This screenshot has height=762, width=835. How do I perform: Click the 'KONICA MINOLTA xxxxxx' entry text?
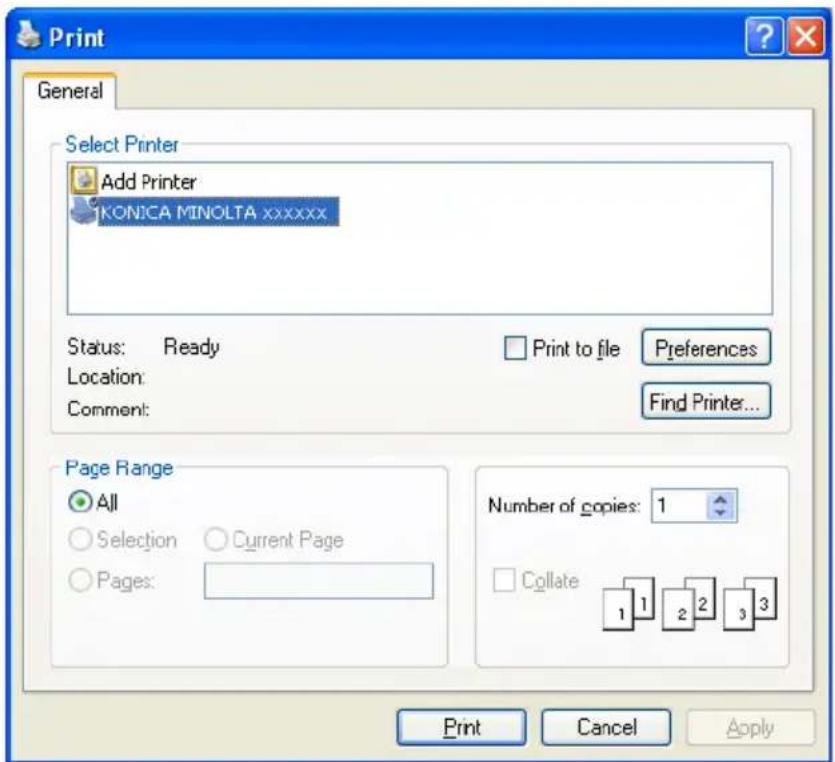click(214, 212)
